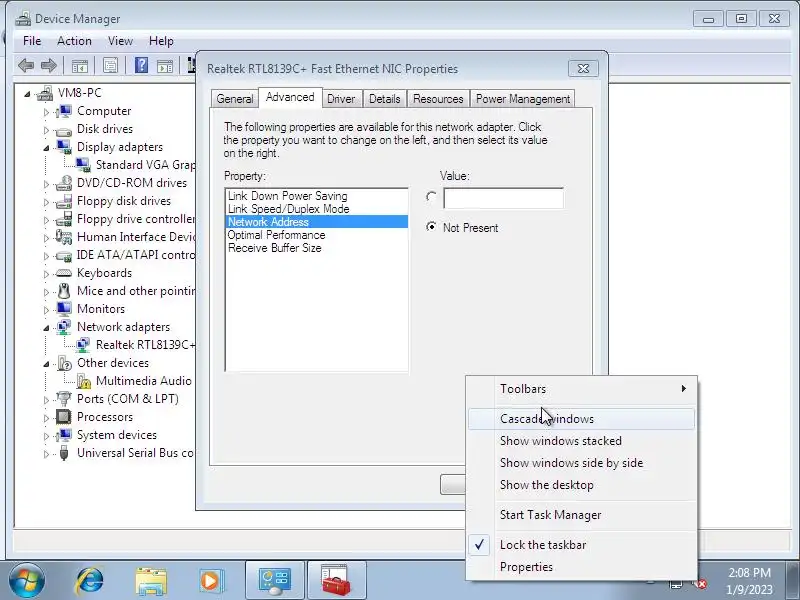Open the Windows Start orb
800x600 pixels.
point(27,581)
